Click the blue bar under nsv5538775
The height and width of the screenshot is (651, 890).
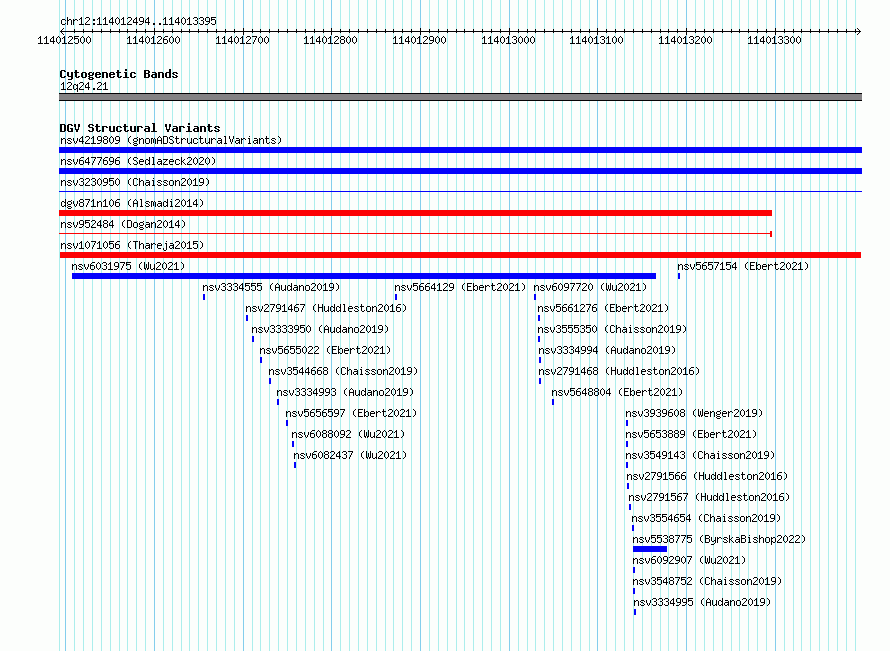[x=650, y=549]
